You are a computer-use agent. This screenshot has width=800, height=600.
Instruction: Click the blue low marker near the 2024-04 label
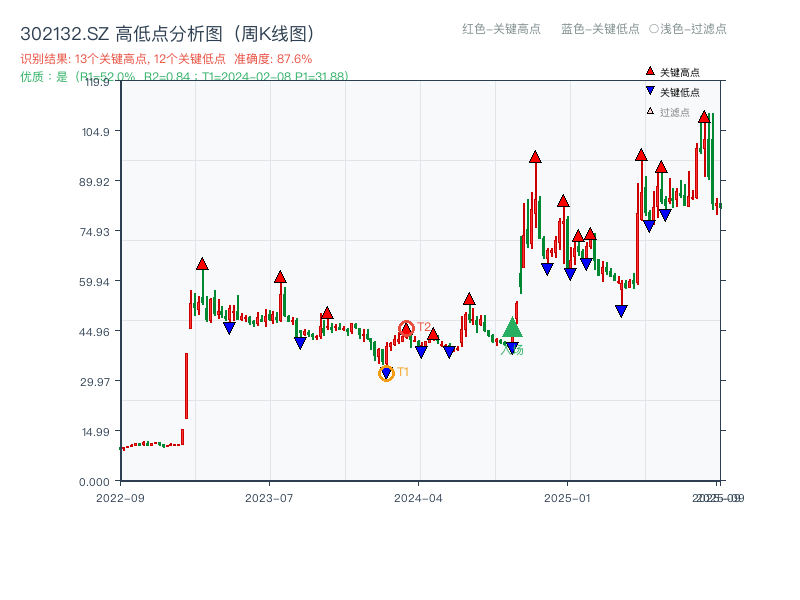click(x=420, y=350)
